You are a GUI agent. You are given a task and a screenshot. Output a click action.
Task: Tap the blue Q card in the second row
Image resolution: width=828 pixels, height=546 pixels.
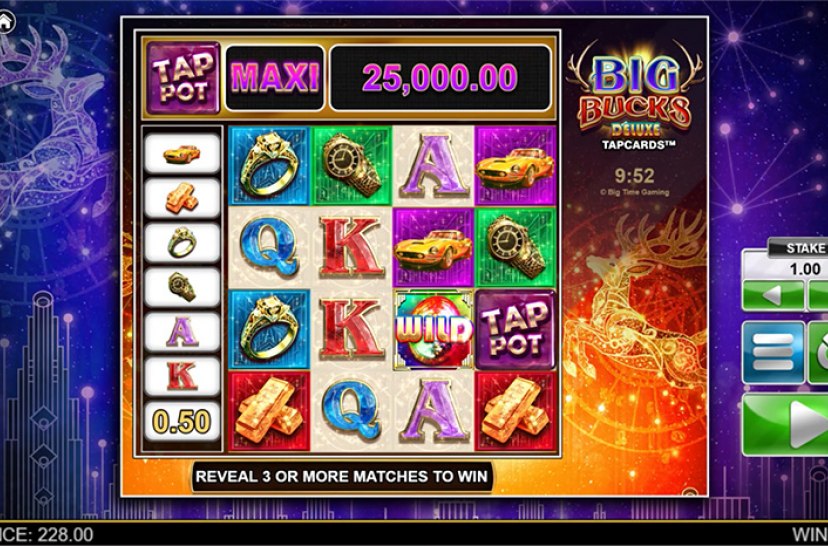269,248
